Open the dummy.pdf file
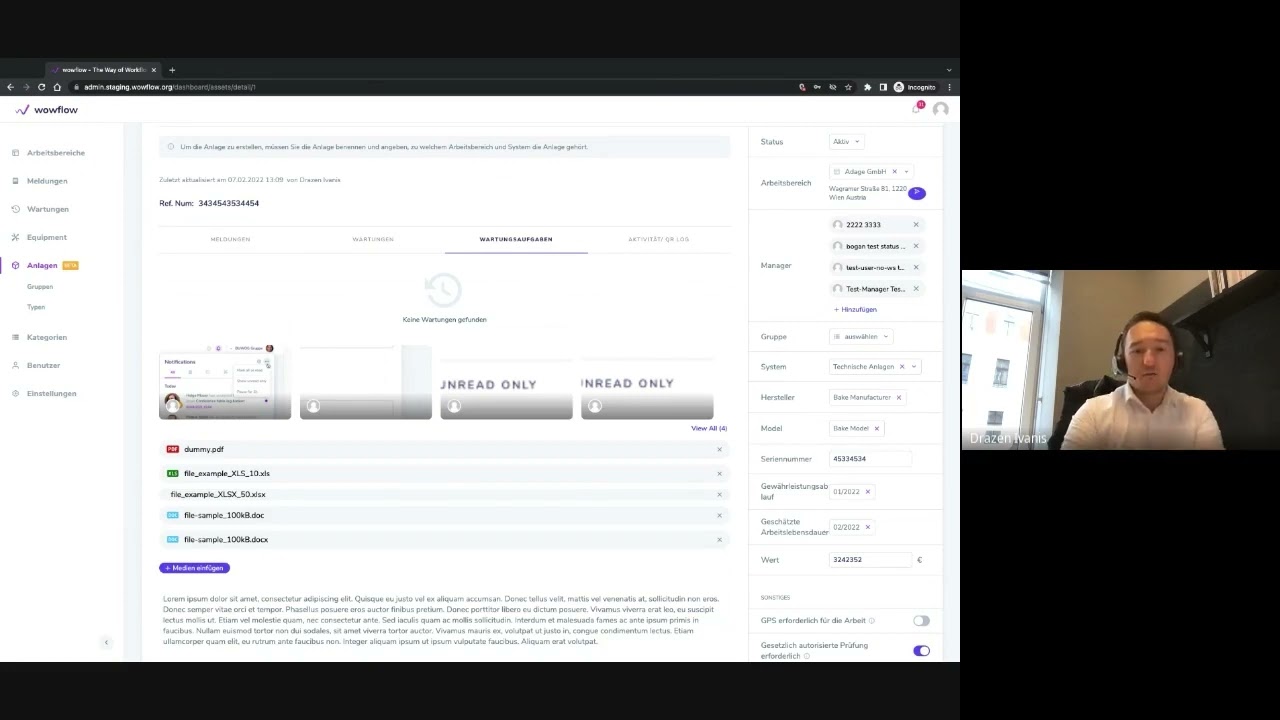Viewport: 1280px width, 720px height. tap(204, 449)
